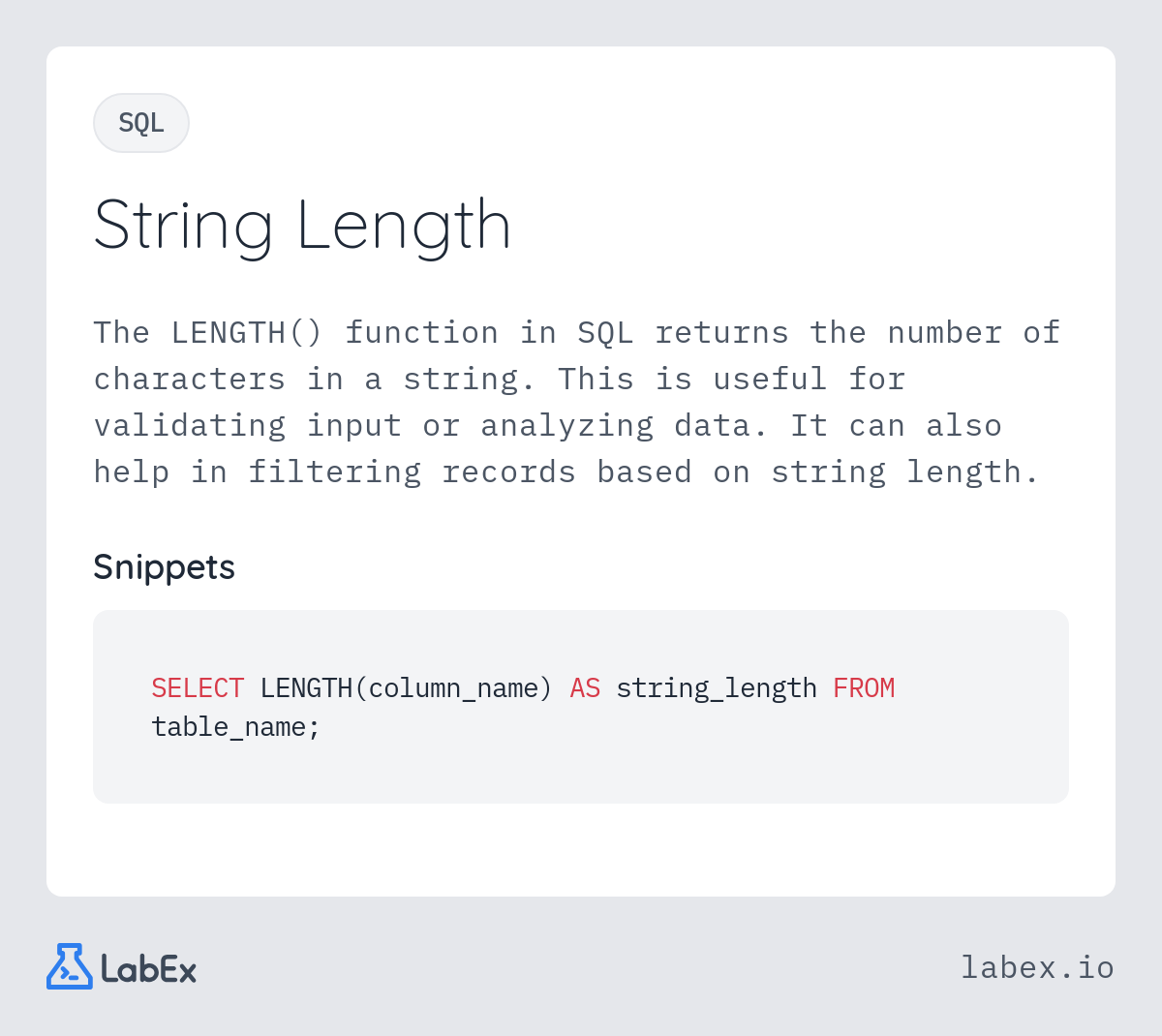
Task: Open the labex.io link
Action: (1037, 967)
